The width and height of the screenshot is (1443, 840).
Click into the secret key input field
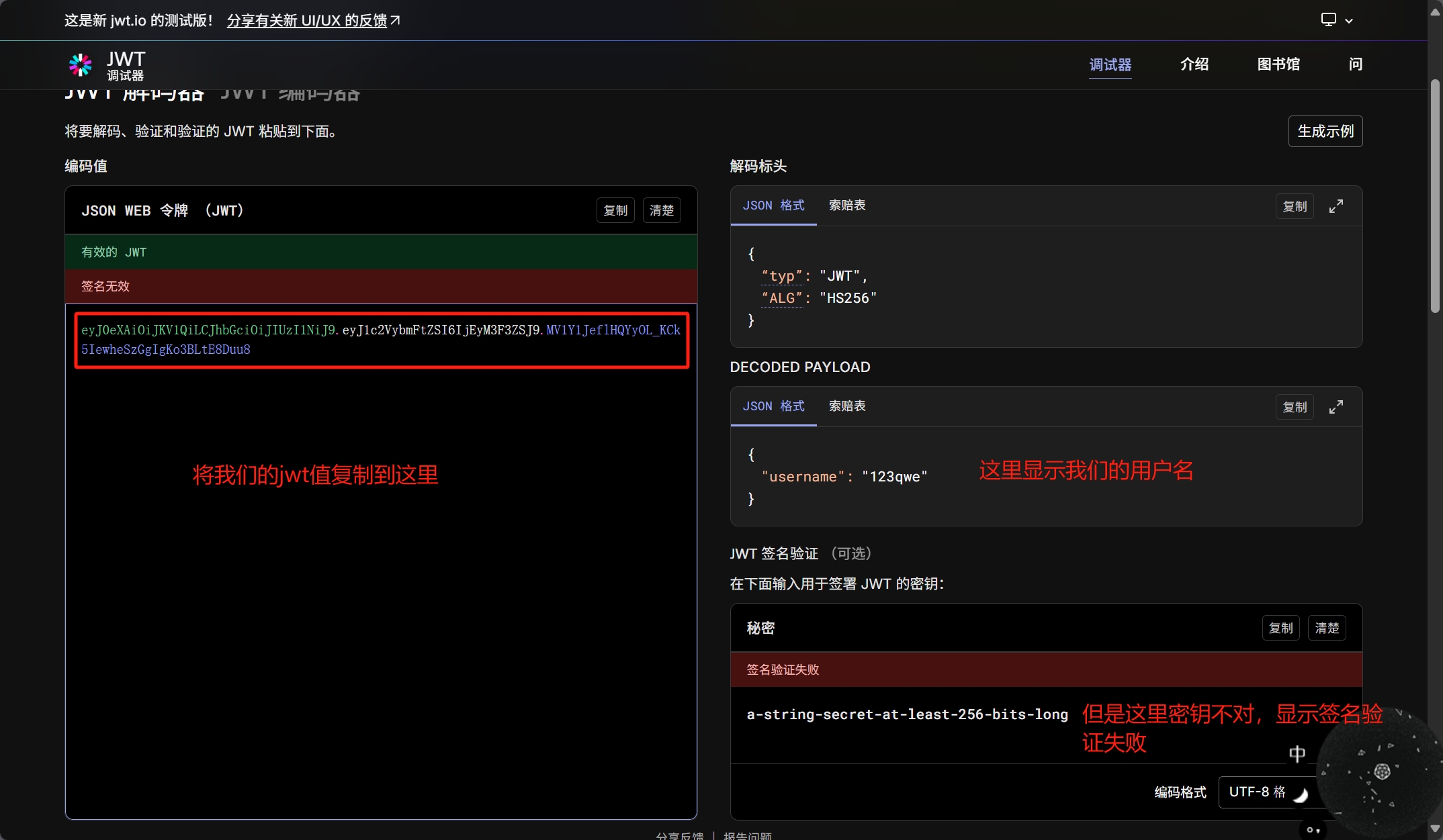click(x=907, y=714)
